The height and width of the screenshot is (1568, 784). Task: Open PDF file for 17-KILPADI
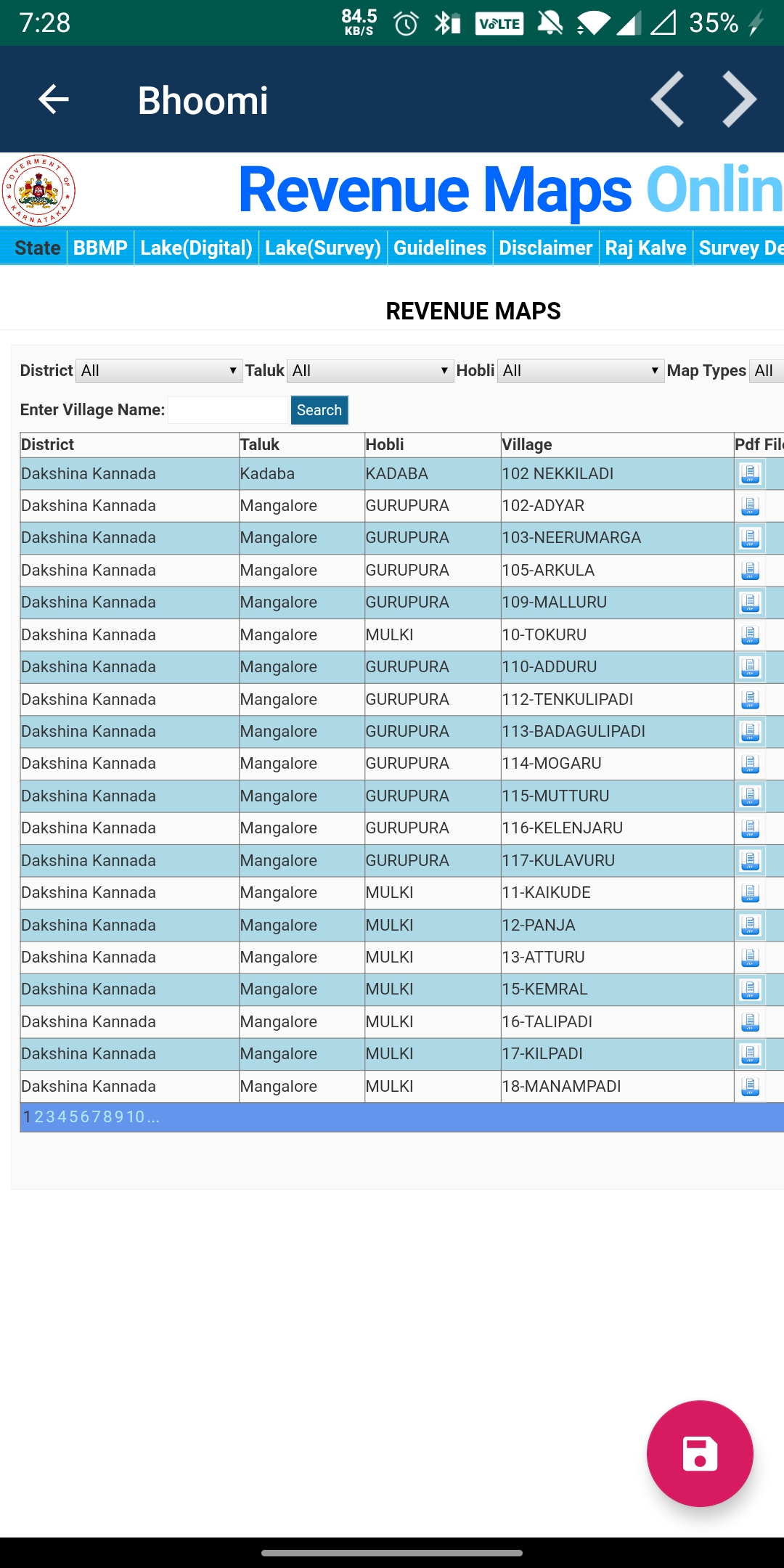click(x=750, y=1054)
